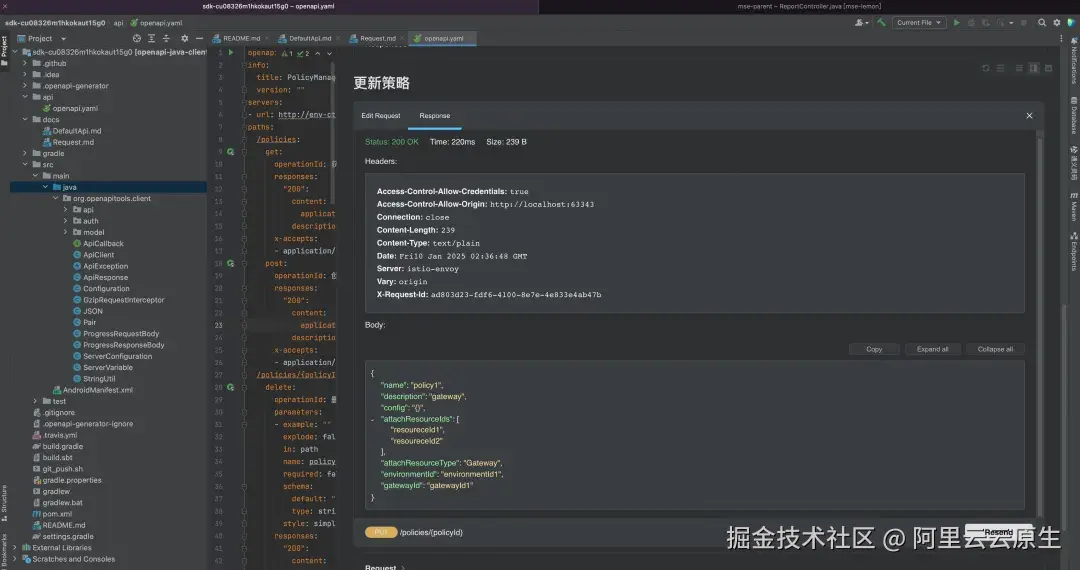
Task: Open the Edit Request tab
Action: [381, 116]
